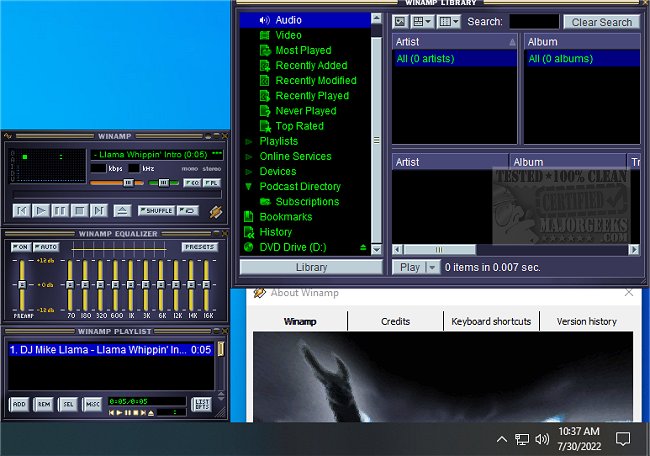This screenshot has width=650, height=456.
Task: Open the DVD Drive (D:) entry
Action: pos(293,247)
